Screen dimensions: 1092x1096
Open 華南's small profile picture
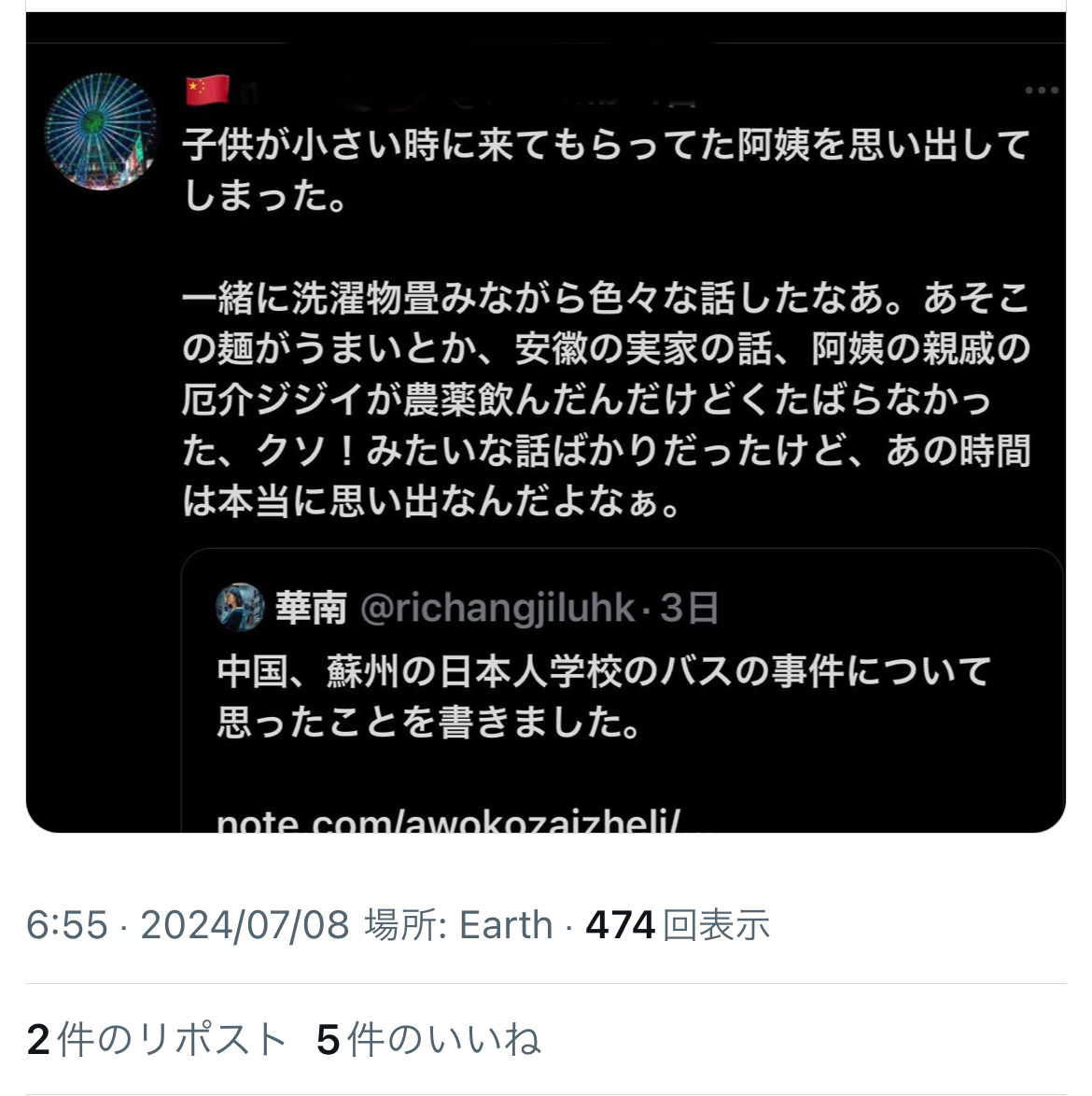(x=240, y=607)
